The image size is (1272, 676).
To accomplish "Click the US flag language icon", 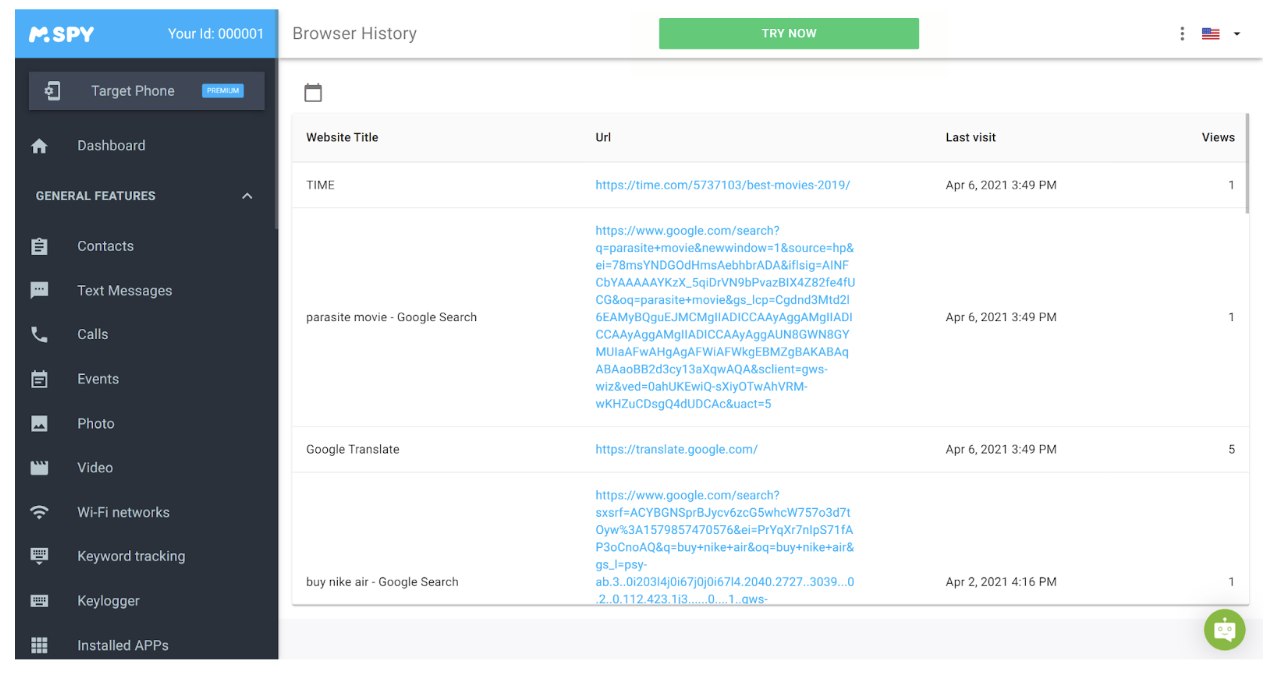I will point(1211,34).
